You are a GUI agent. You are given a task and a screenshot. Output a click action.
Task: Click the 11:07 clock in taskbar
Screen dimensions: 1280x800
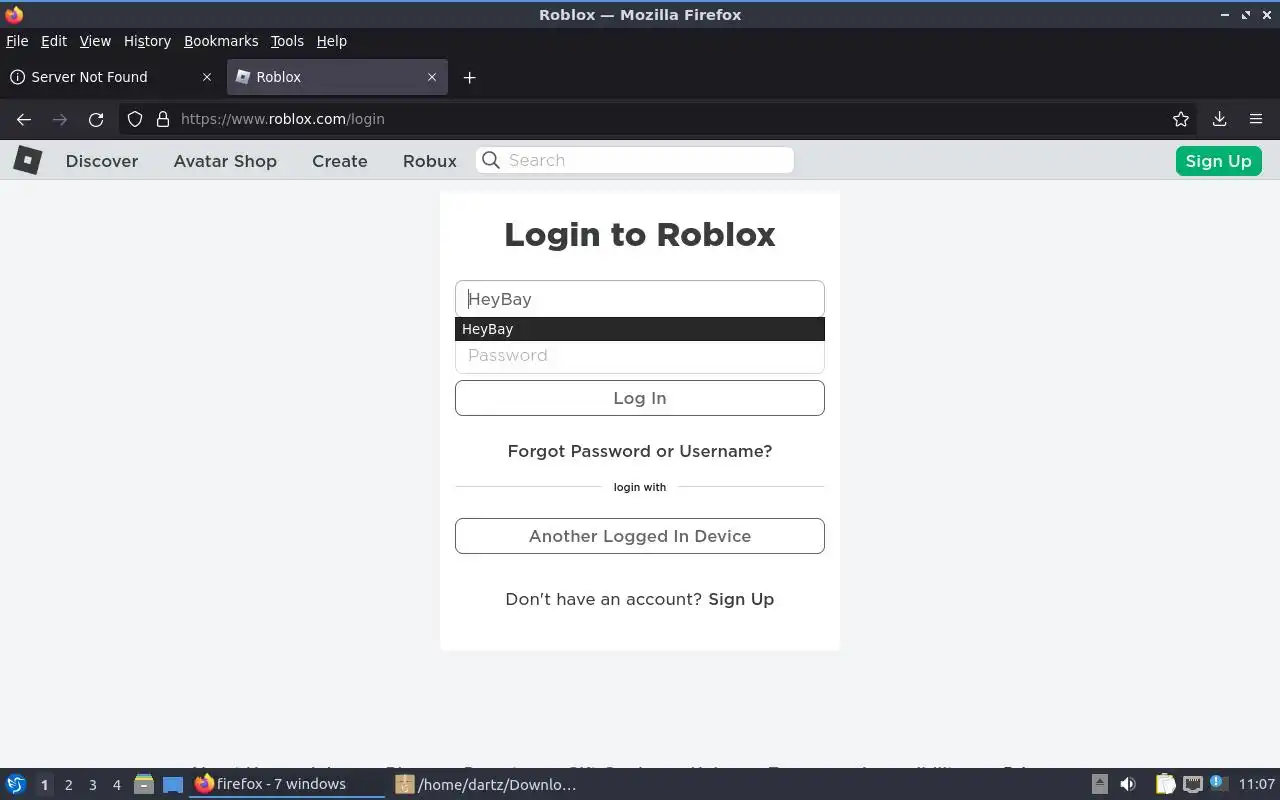[1257, 784]
